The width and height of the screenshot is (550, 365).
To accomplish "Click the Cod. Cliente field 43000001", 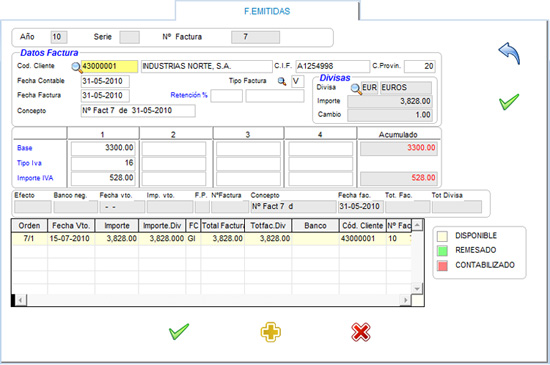I will click(109, 66).
